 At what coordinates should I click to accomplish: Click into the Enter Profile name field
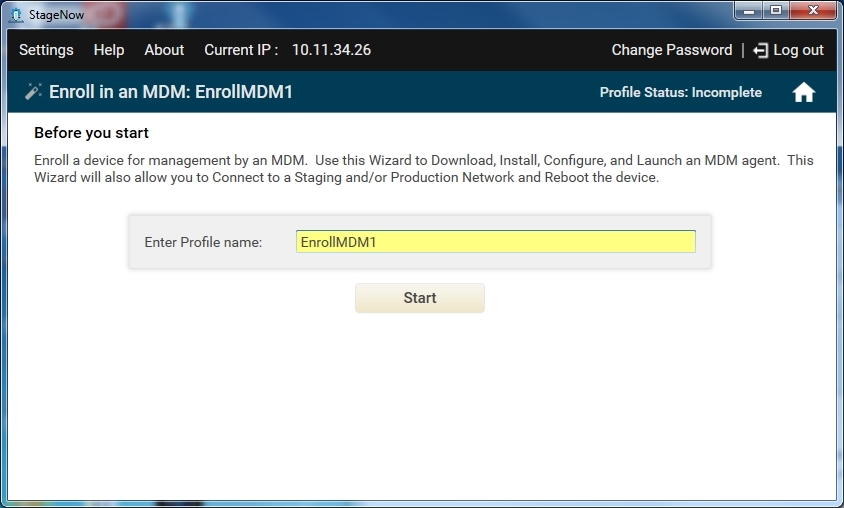495,242
